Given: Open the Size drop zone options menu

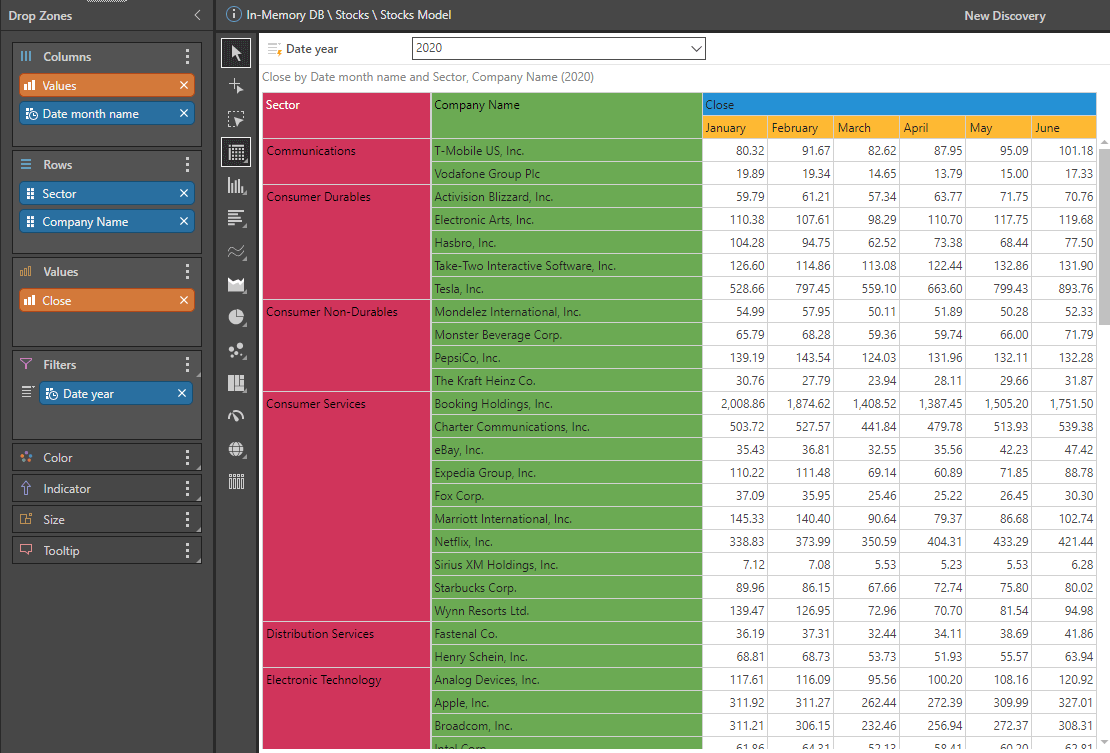Looking at the screenshot, I should click(x=187, y=520).
